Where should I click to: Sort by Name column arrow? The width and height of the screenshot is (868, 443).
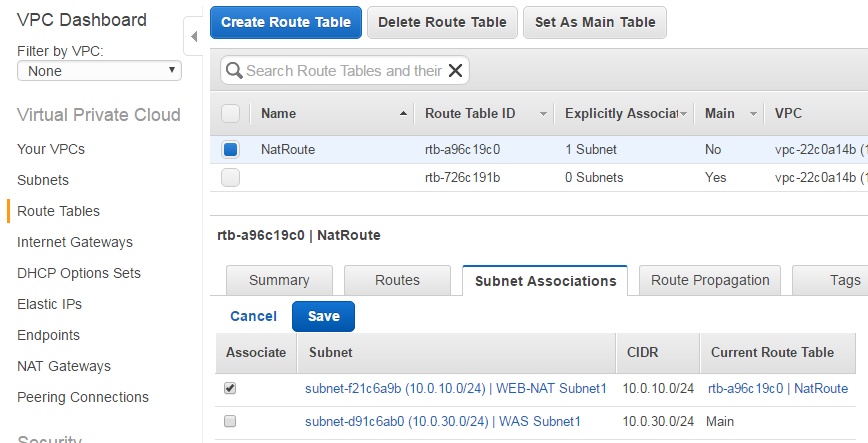pos(404,114)
